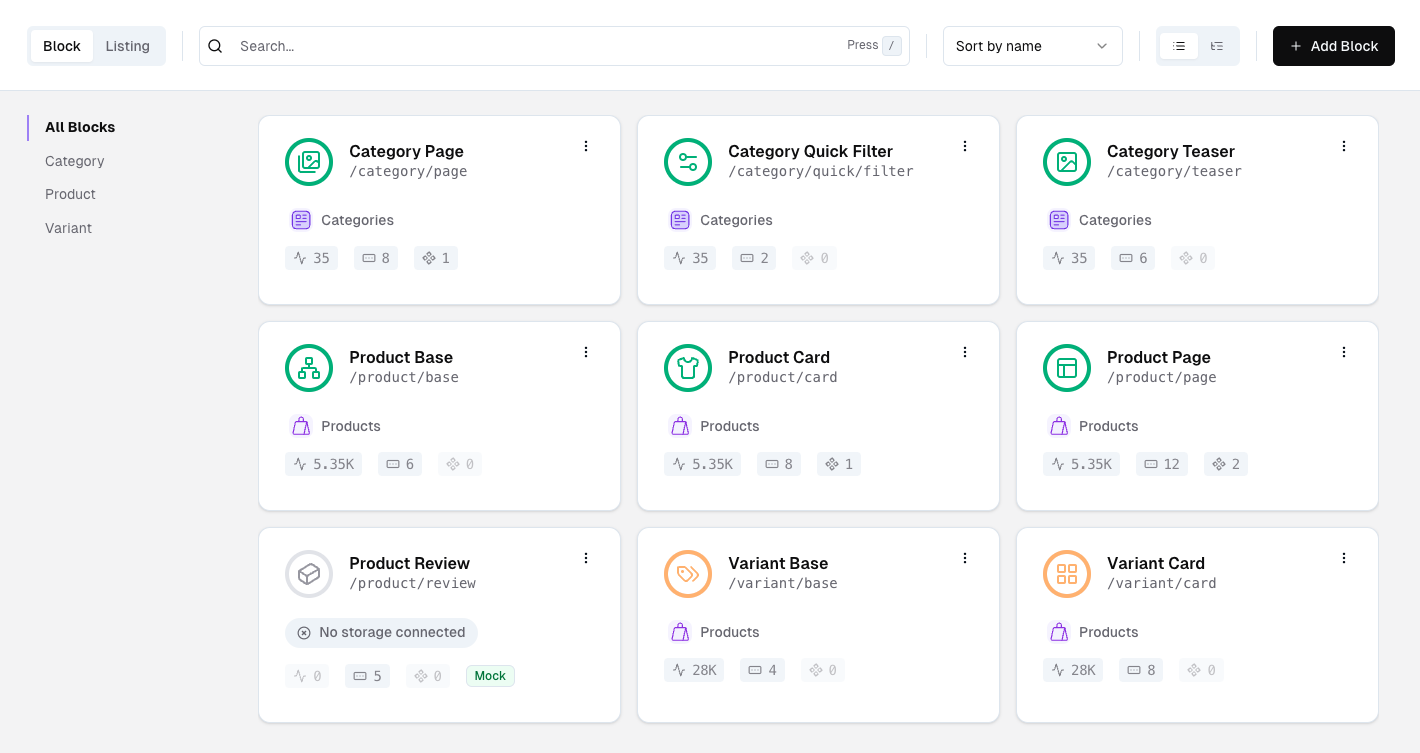This screenshot has width=1420, height=753.
Task: Open options menu on Variant Card
Action: [x=1344, y=558]
